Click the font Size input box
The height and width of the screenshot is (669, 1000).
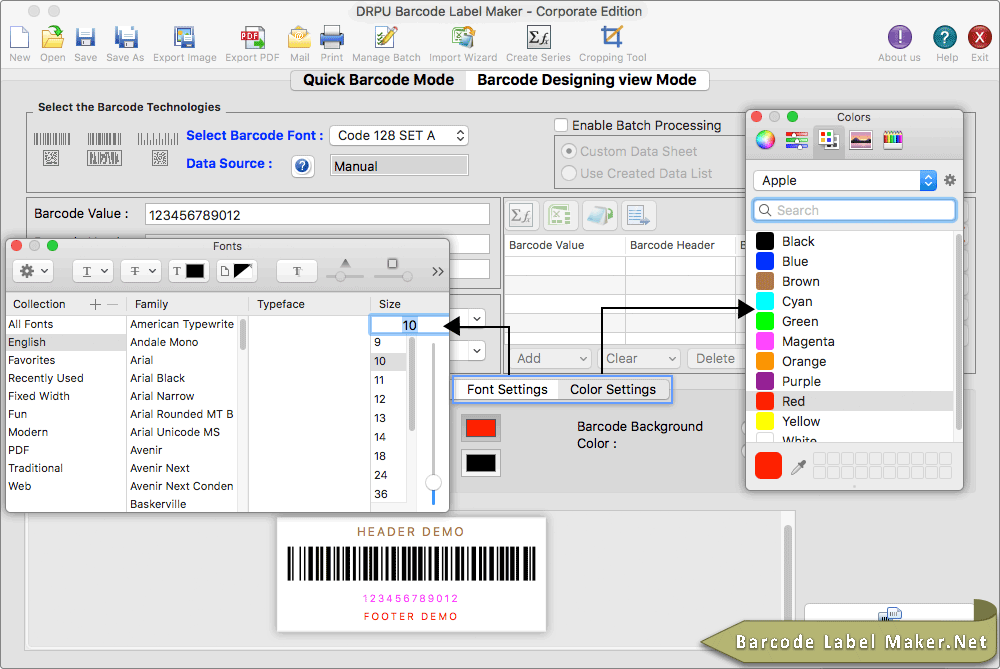(409, 325)
